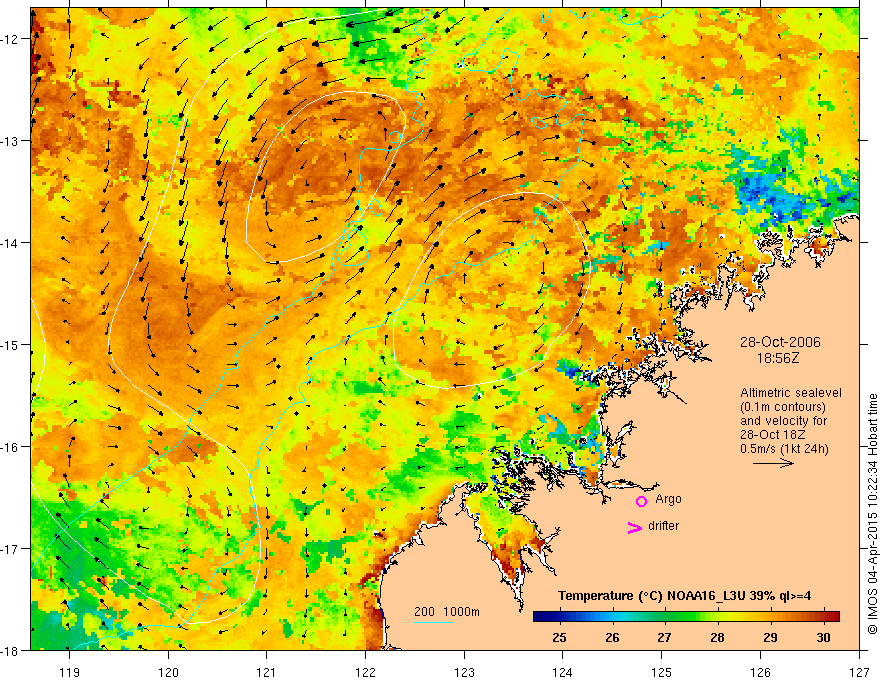Screen dimensions: 880x680
Task: Click the color bar value '30'
Action: 823,637
